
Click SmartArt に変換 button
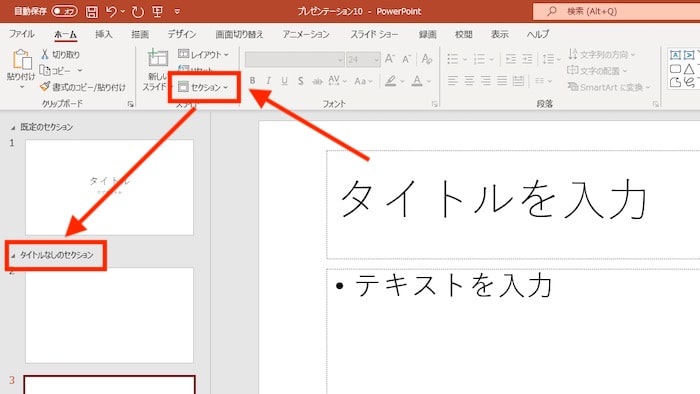coord(608,87)
